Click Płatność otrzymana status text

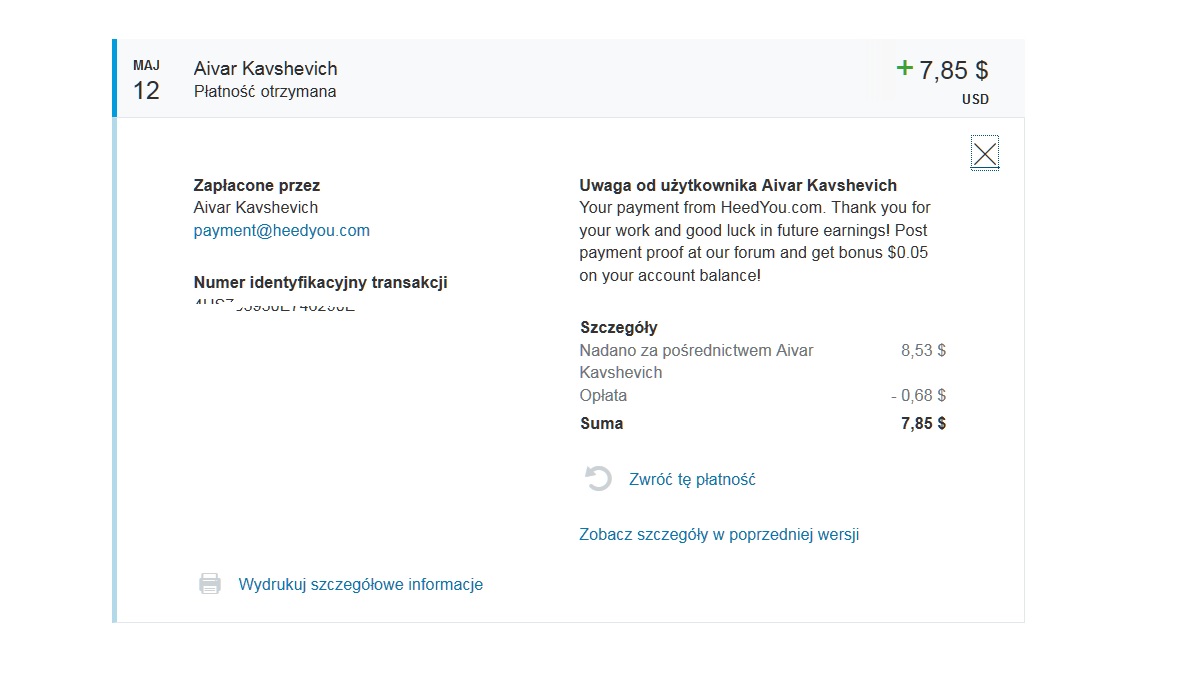265,91
